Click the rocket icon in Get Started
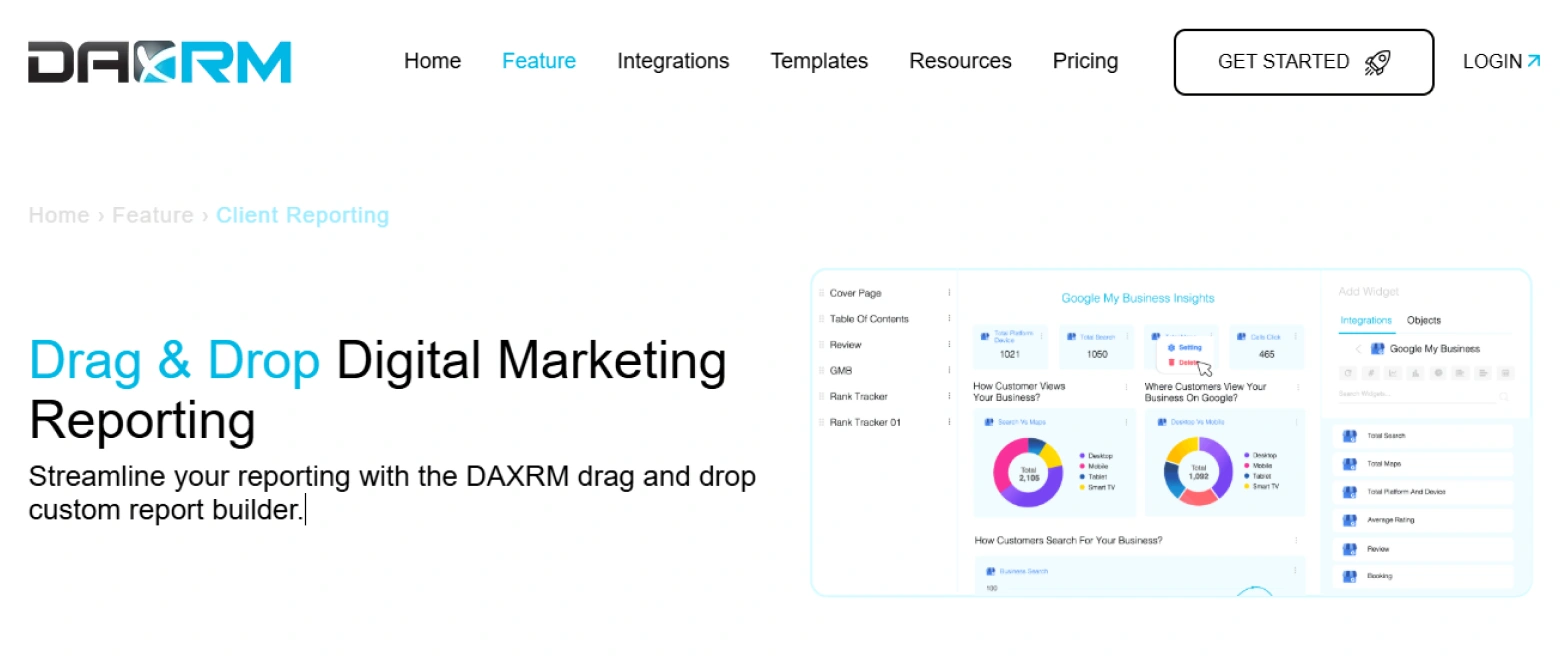Viewport: 1562px width, 663px height. pyautogui.click(x=1378, y=62)
